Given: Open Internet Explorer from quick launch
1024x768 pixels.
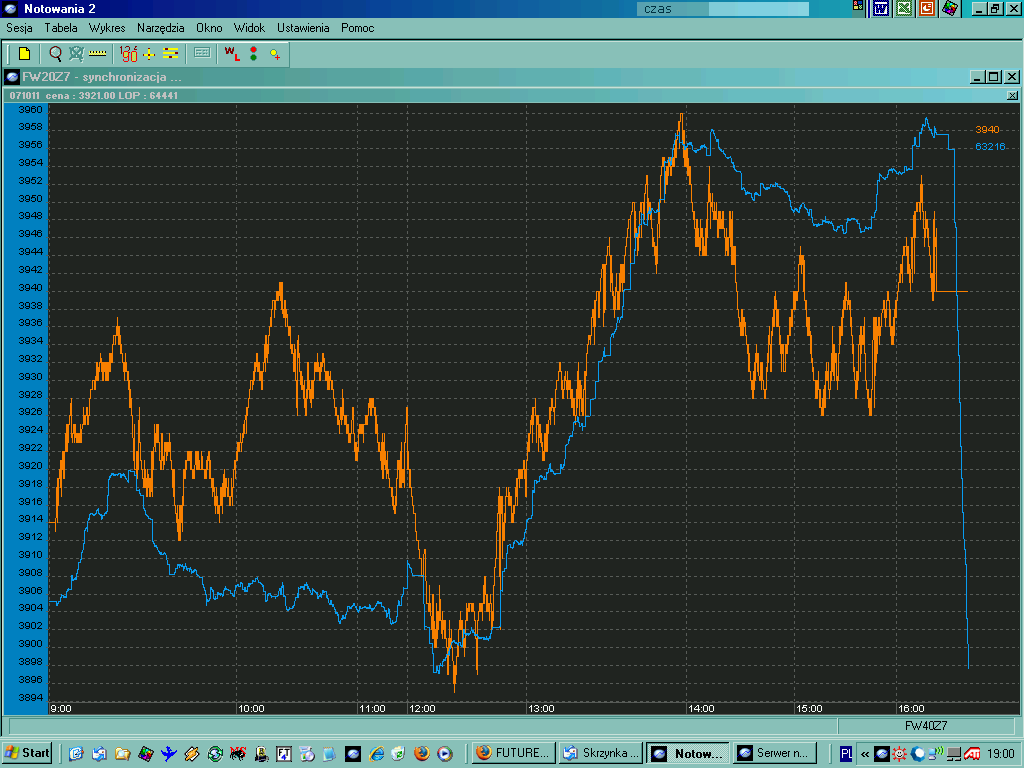Looking at the screenshot, I should pos(376,754).
